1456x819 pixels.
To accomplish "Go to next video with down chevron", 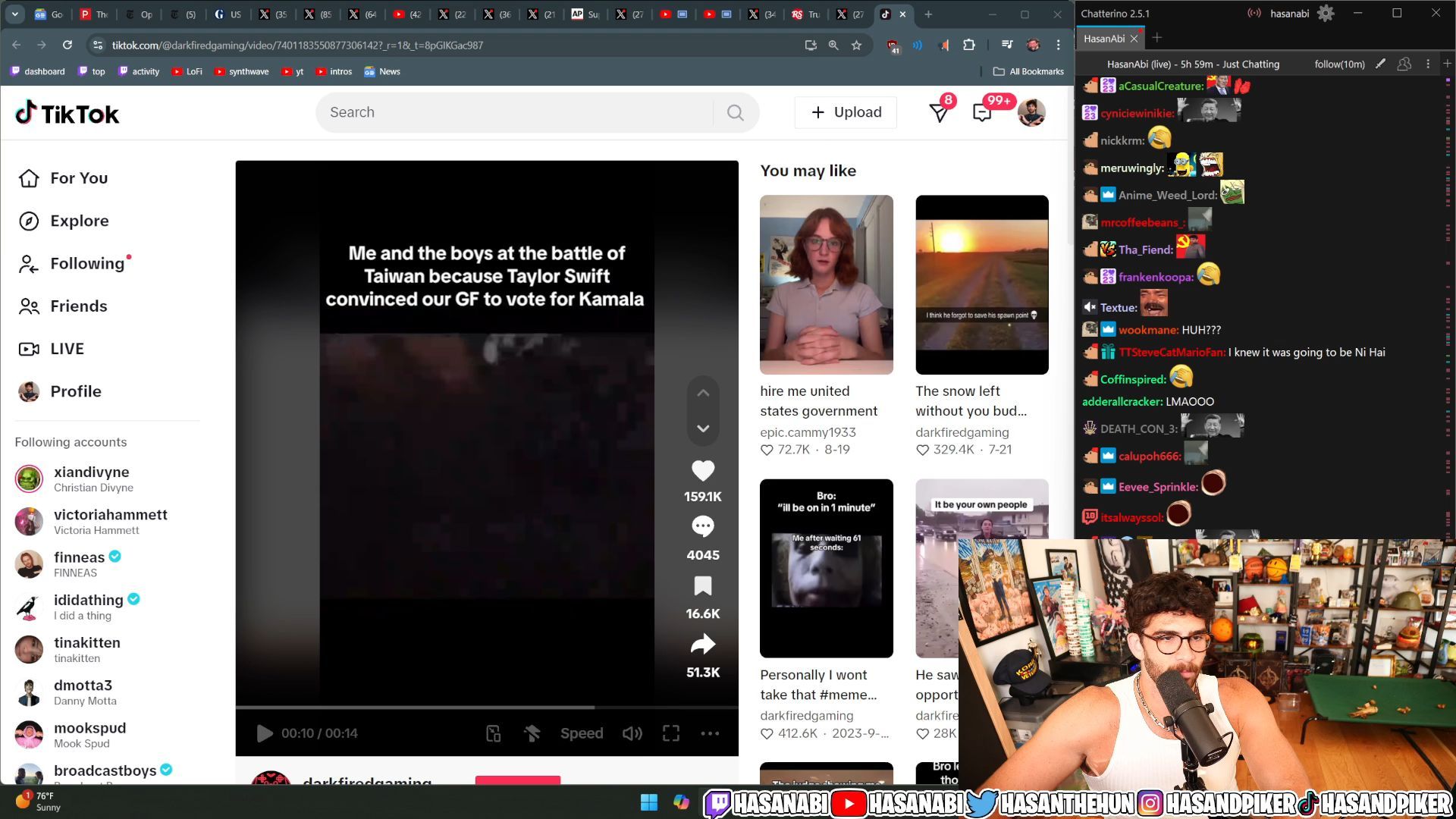I will pyautogui.click(x=702, y=429).
